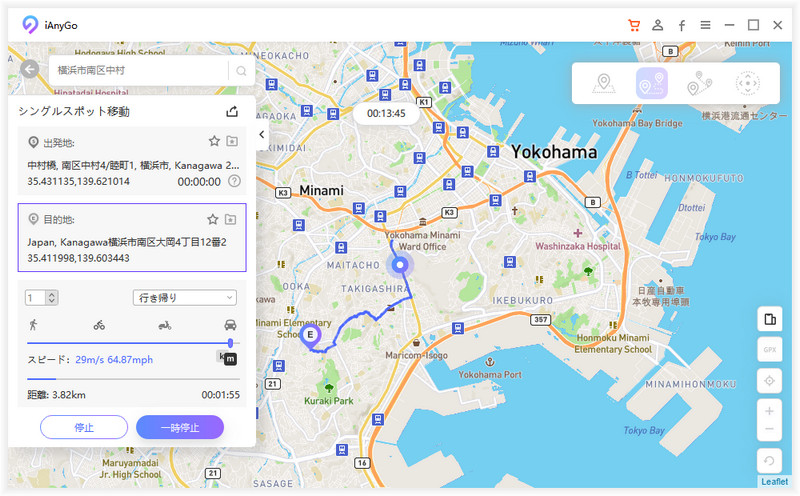Click the Minami label on map
The height and width of the screenshot is (496, 800).
tap(321, 190)
